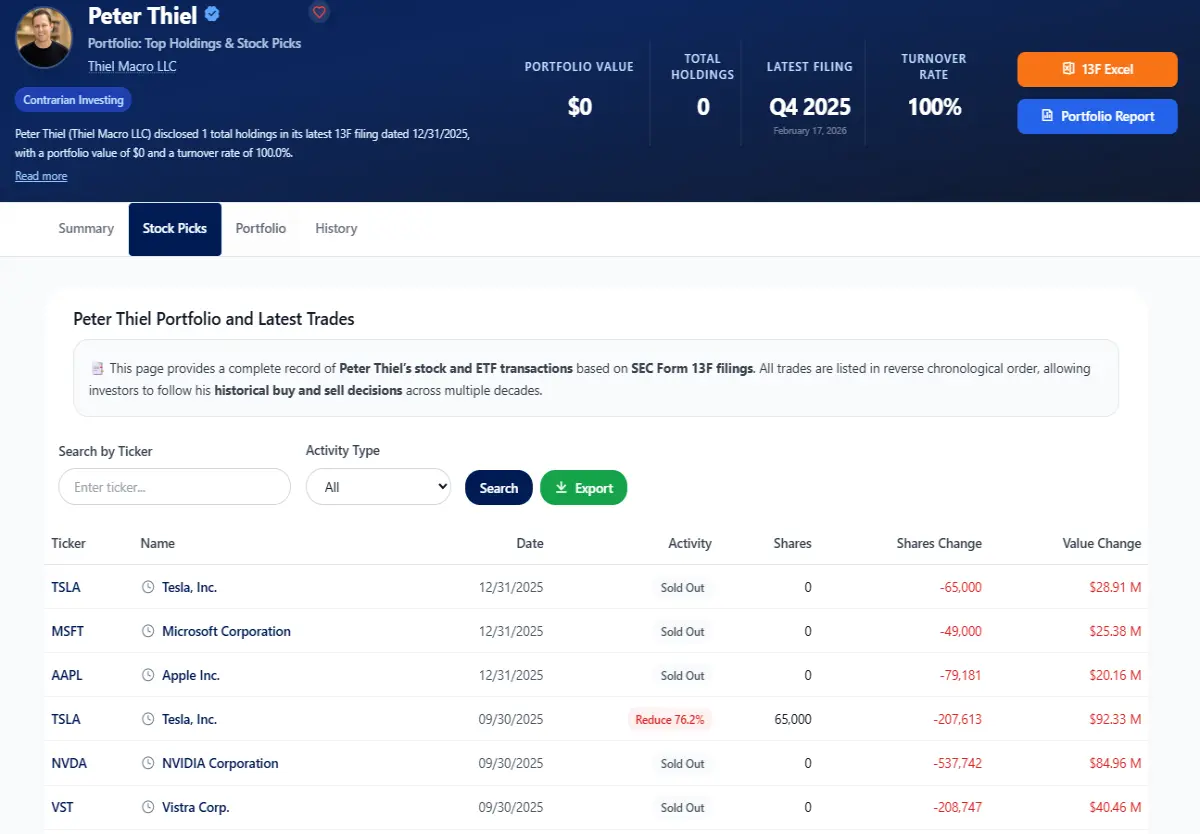Go to the History tab

pyautogui.click(x=336, y=228)
